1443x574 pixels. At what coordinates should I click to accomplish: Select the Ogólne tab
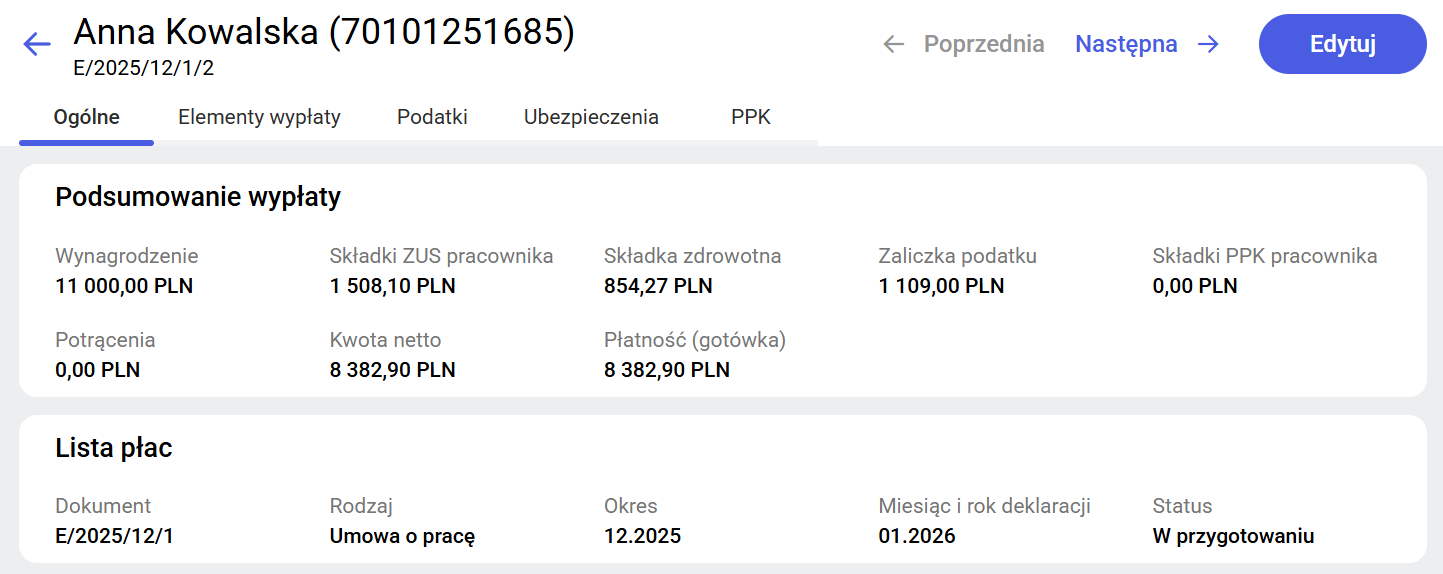coord(86,117)
